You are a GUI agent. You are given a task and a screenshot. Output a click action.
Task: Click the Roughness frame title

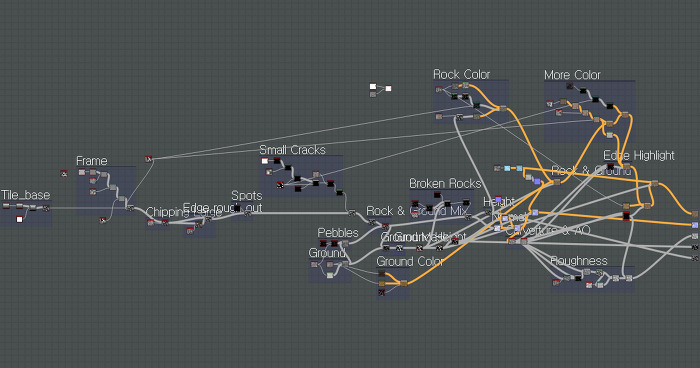pyautogui.click(x=579, y=260)
